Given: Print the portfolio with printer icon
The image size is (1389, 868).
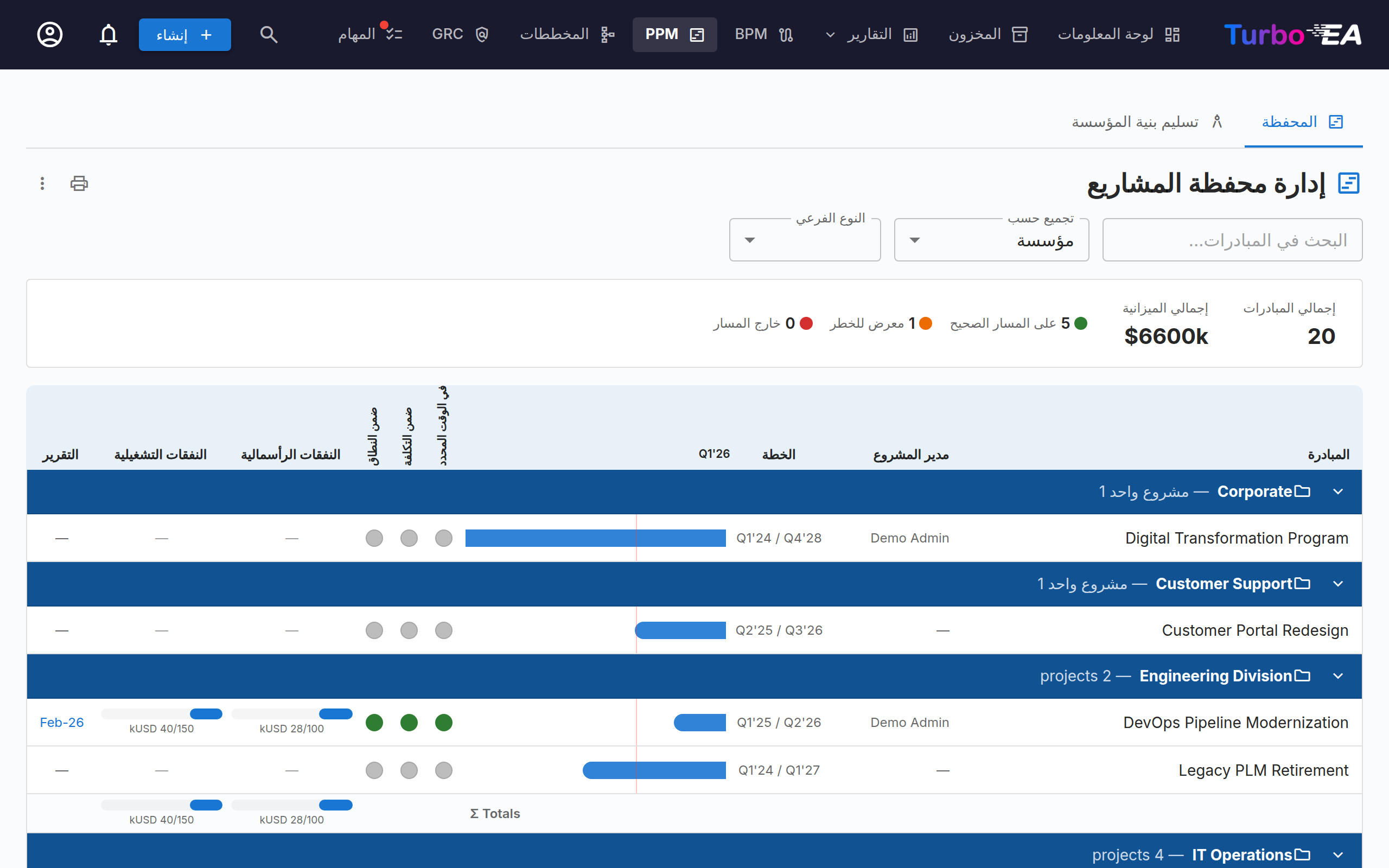Looking at the screenshot, I should (x=79, y=183).
